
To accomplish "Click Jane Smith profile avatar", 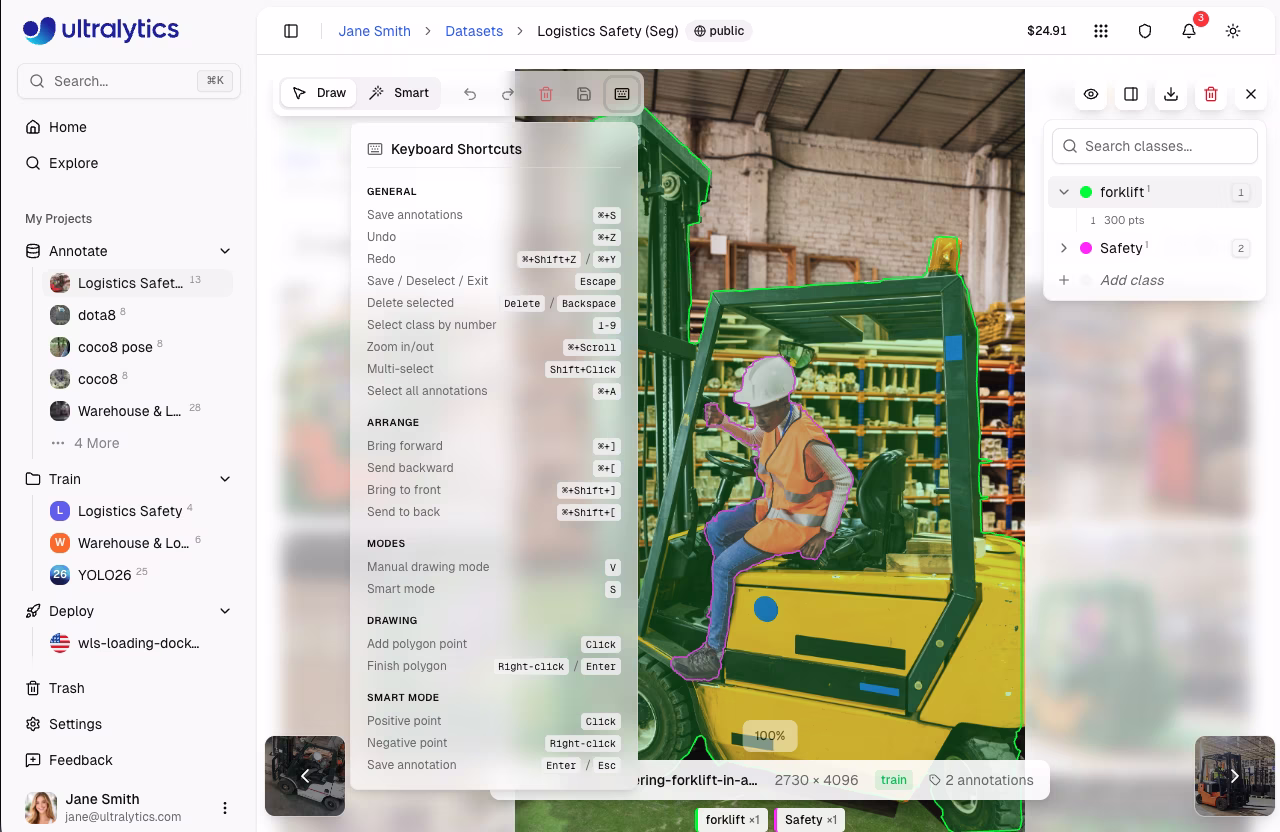I will coord(41,808).
